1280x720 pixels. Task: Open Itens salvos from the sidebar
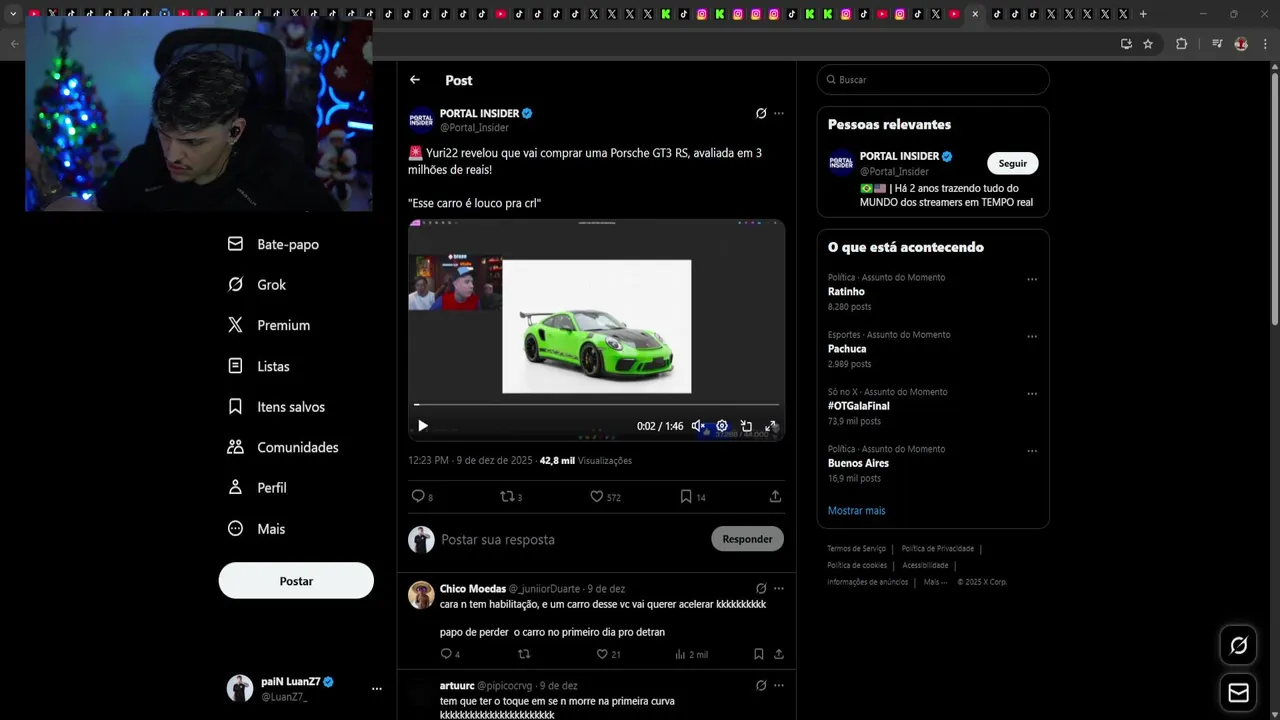276,407
